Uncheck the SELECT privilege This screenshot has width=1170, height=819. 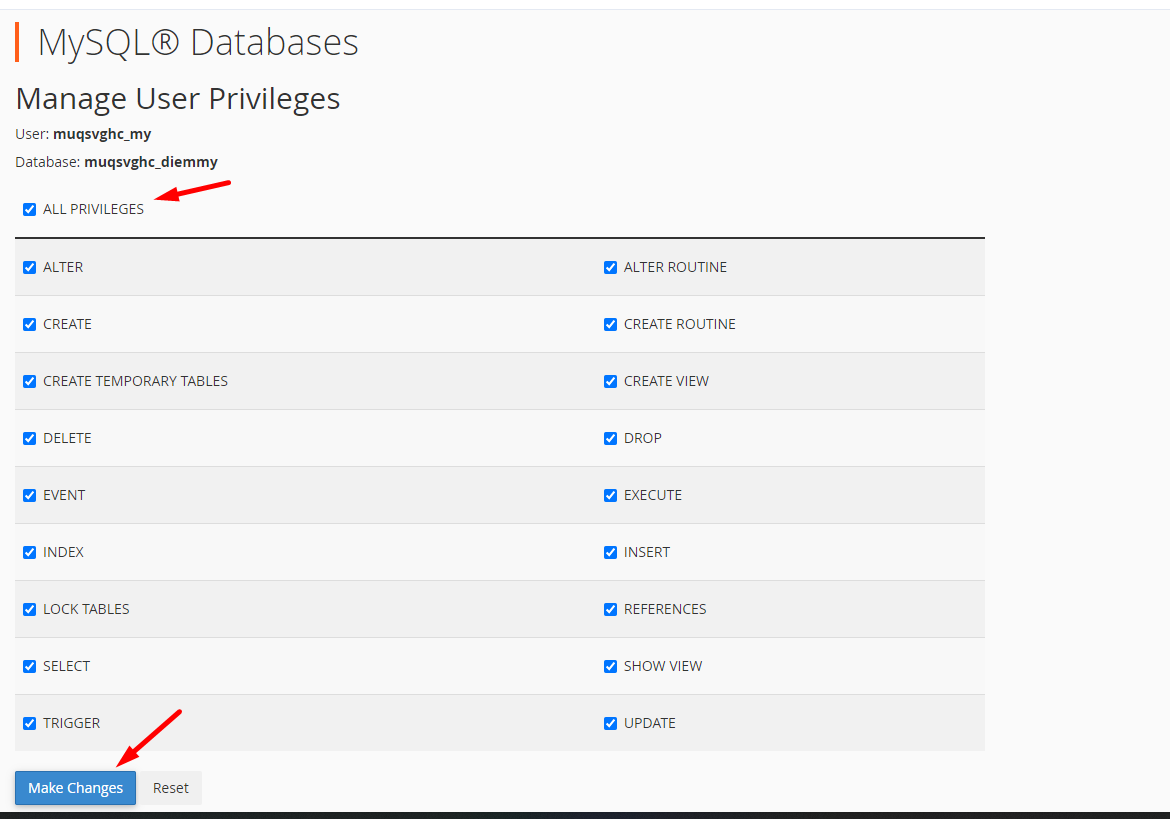pyautogui.click(x=30, y=667)
